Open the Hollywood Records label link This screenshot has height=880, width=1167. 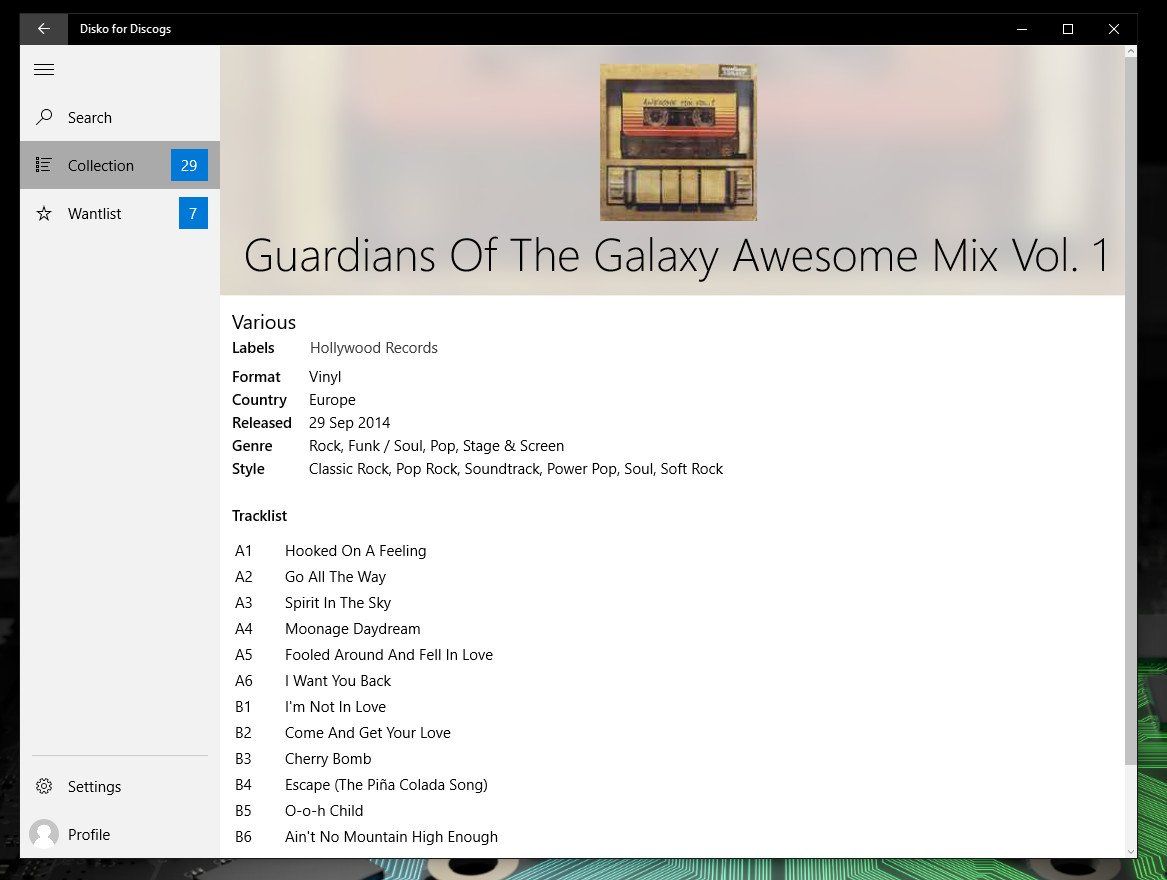point(374,347)
